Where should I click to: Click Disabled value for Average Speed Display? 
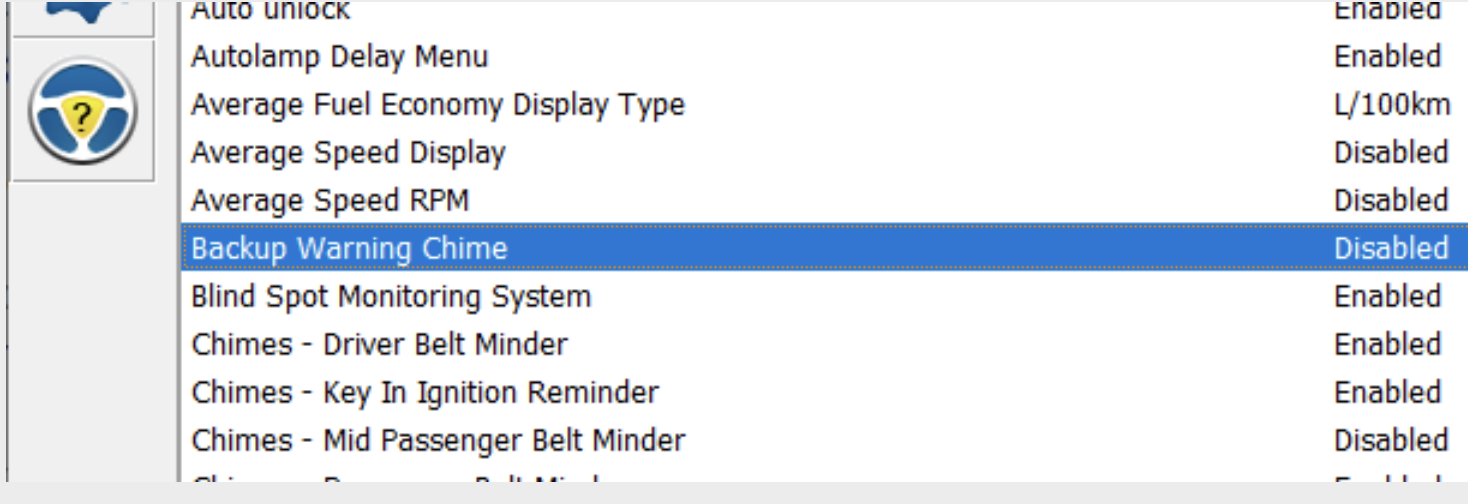tap(1391, 153)
